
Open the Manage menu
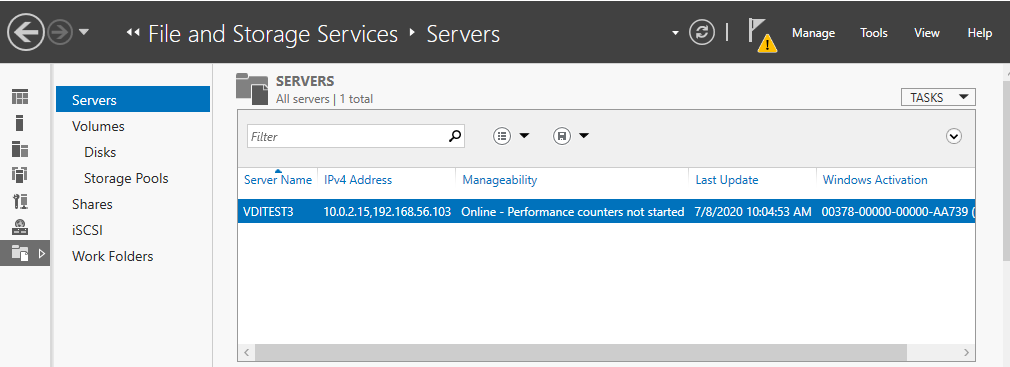813,33
